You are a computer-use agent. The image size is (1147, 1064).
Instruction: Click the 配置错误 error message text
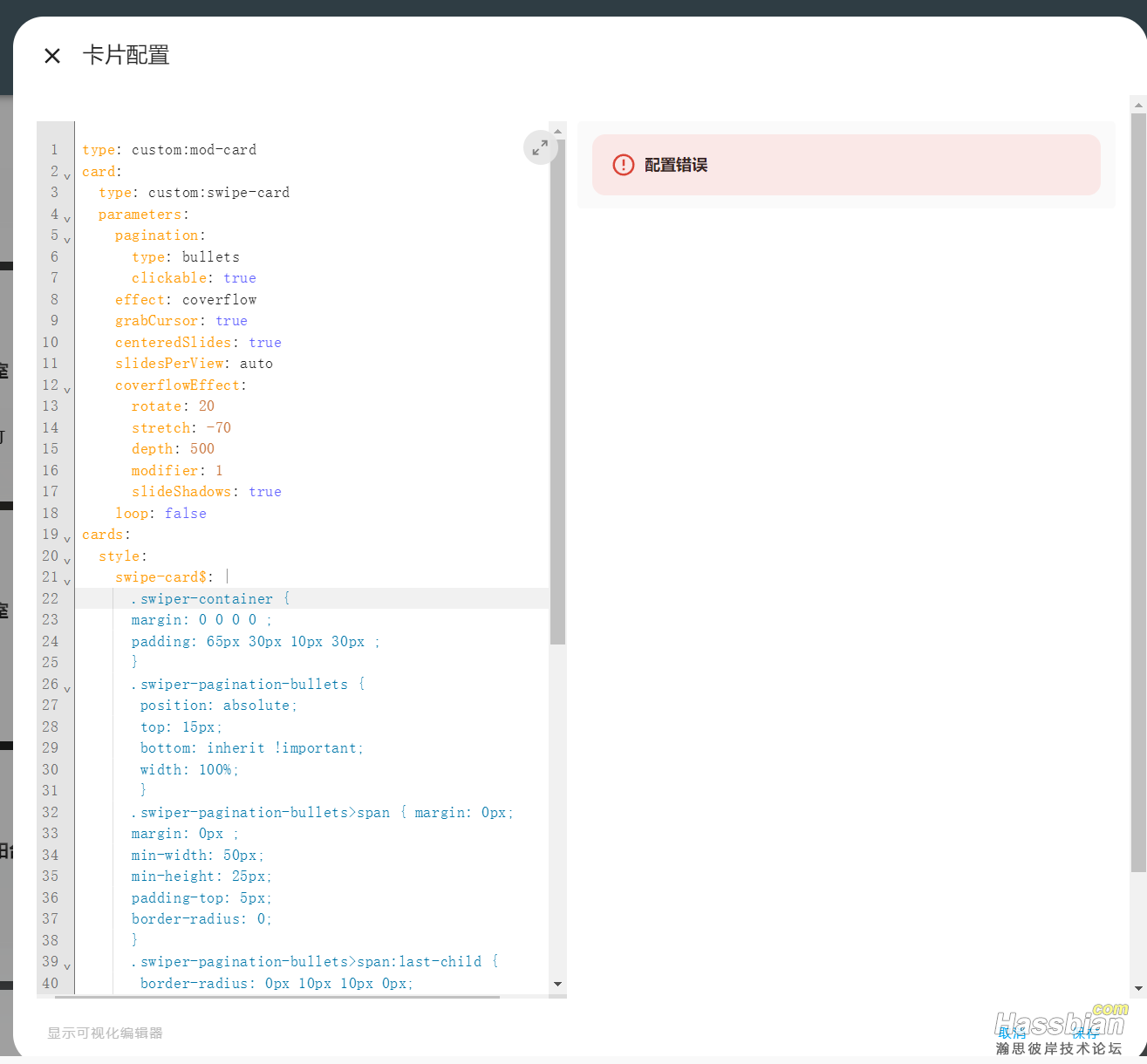[x=676, y=165]
